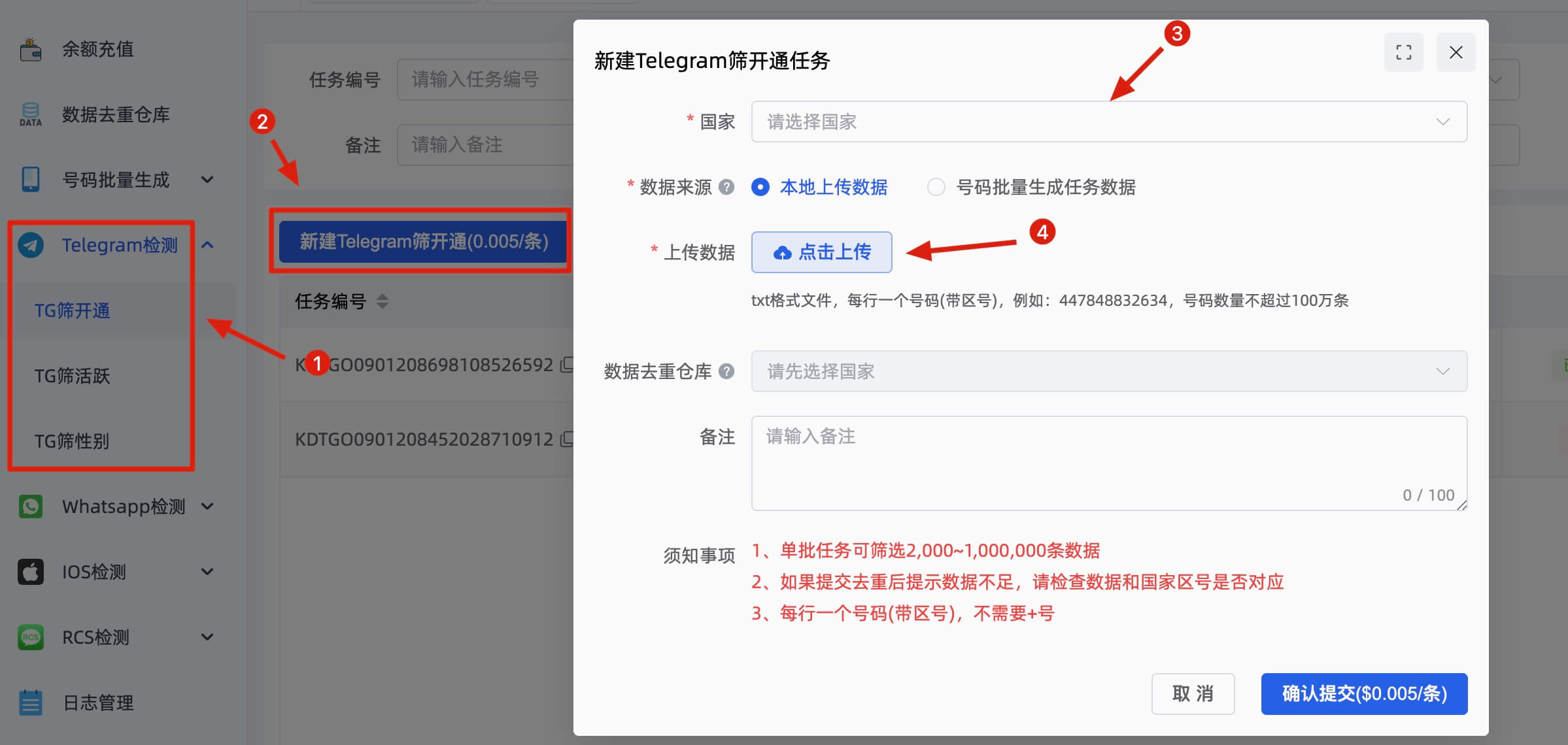Open the IOS检测 Apple icon
The width and height of the screenshot is (1568, 745).
(29, 572)
